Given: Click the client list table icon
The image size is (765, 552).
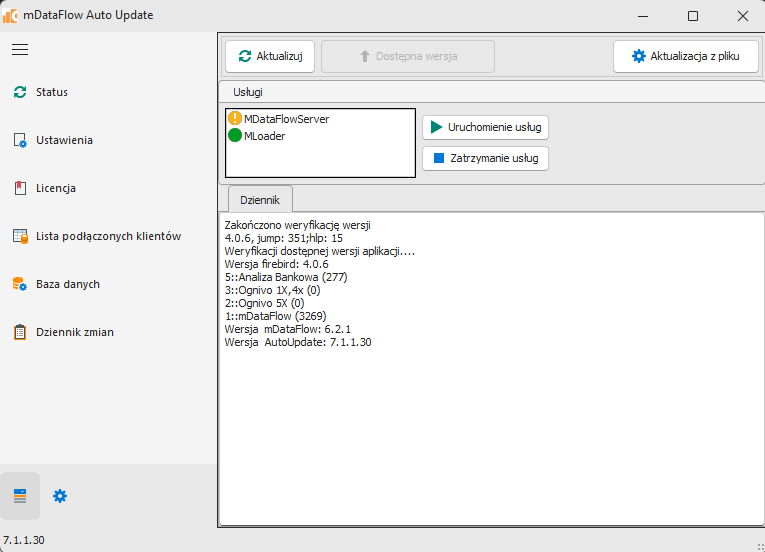Looking at the screenshot, I should (20, 236).
